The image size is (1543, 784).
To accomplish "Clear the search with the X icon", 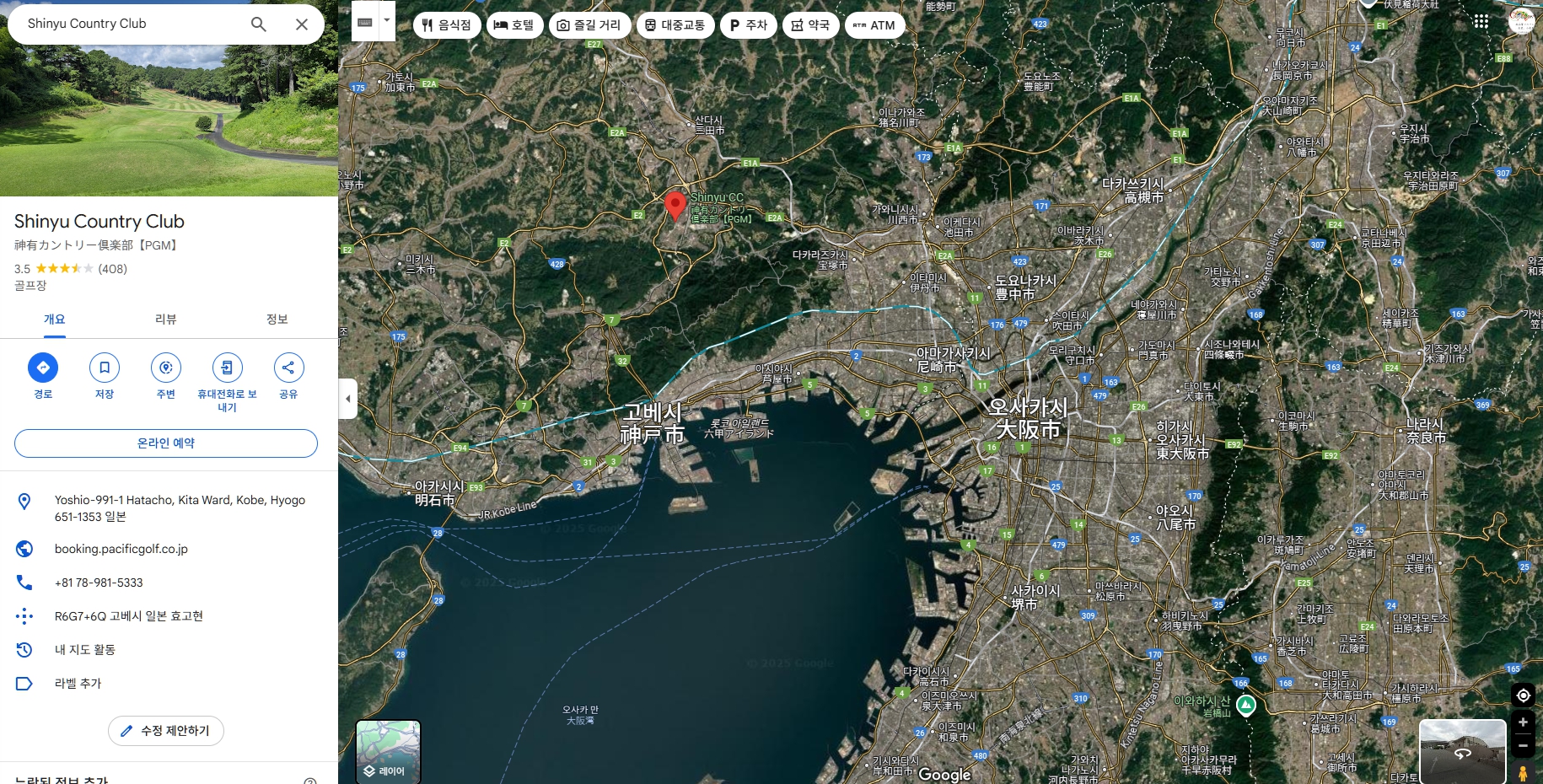I will pyautogui.click(x=301, y=24).
